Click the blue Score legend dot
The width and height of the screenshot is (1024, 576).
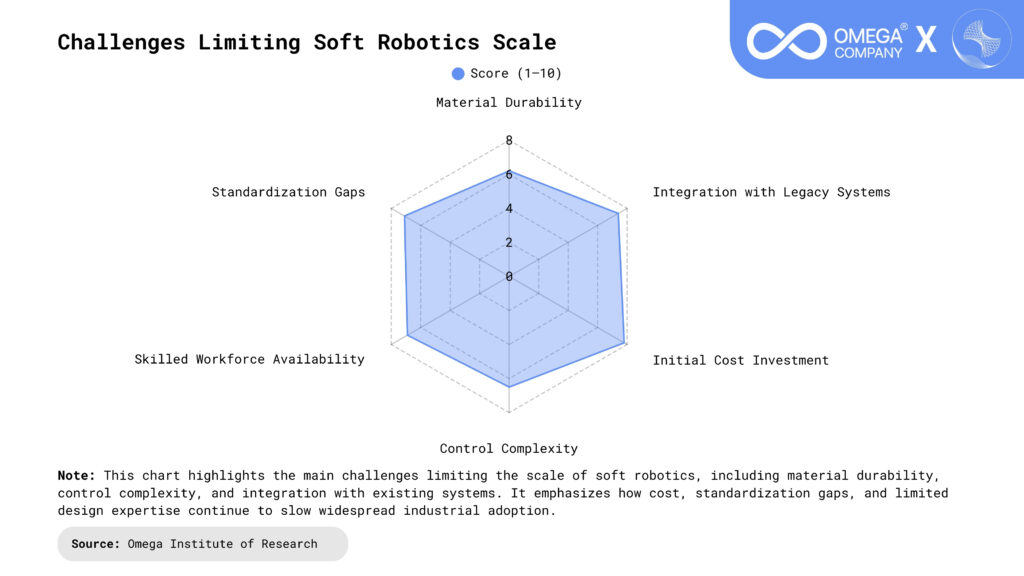click(458, 73)
